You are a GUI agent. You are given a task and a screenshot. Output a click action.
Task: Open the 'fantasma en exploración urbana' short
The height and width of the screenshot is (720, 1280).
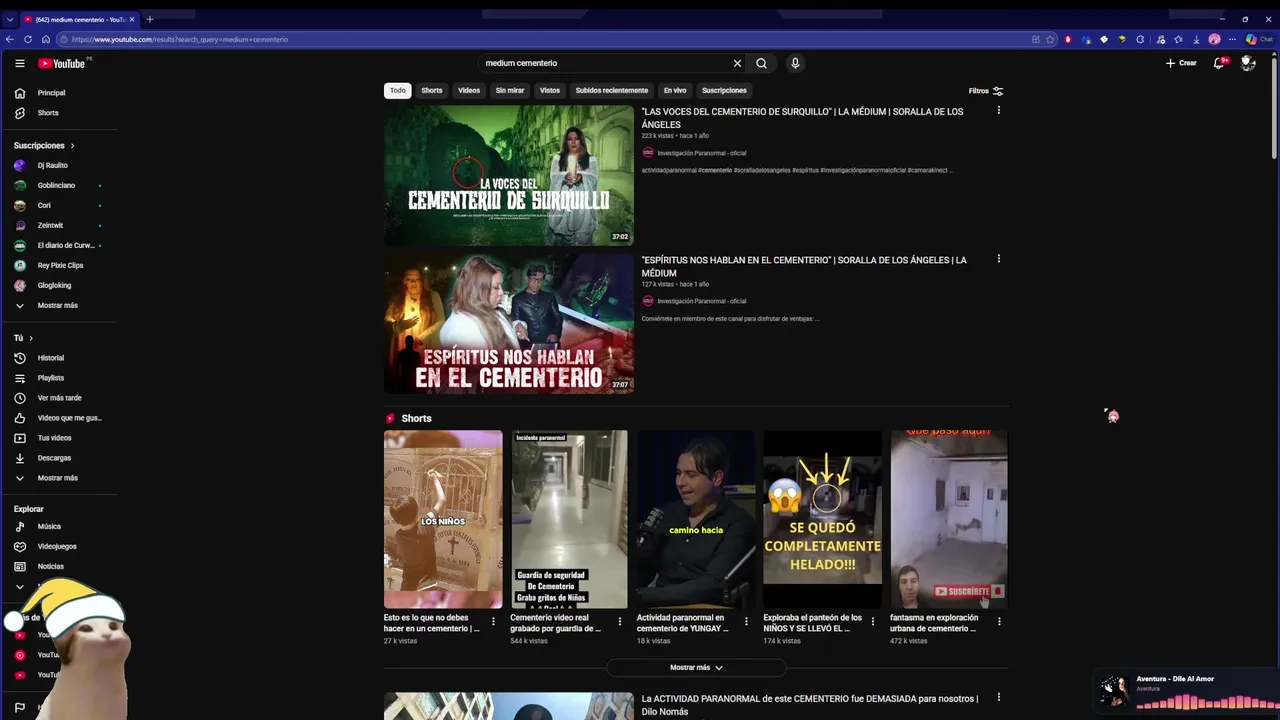pyautogui.click(x=949, y=519)
